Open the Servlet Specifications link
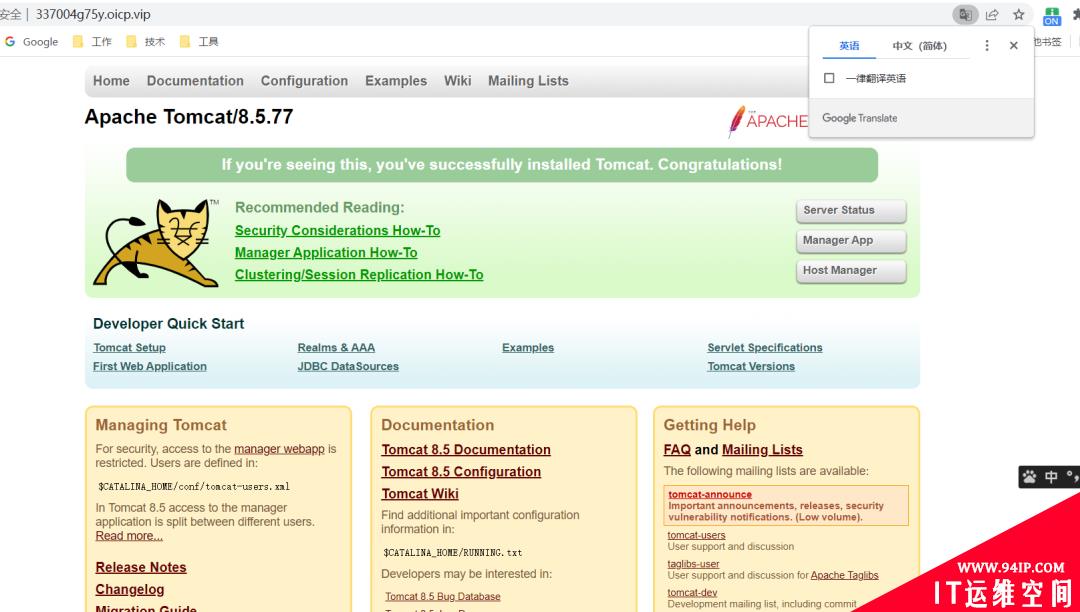This screenshot has width=1080, height=612. click(x=765, y=348)
